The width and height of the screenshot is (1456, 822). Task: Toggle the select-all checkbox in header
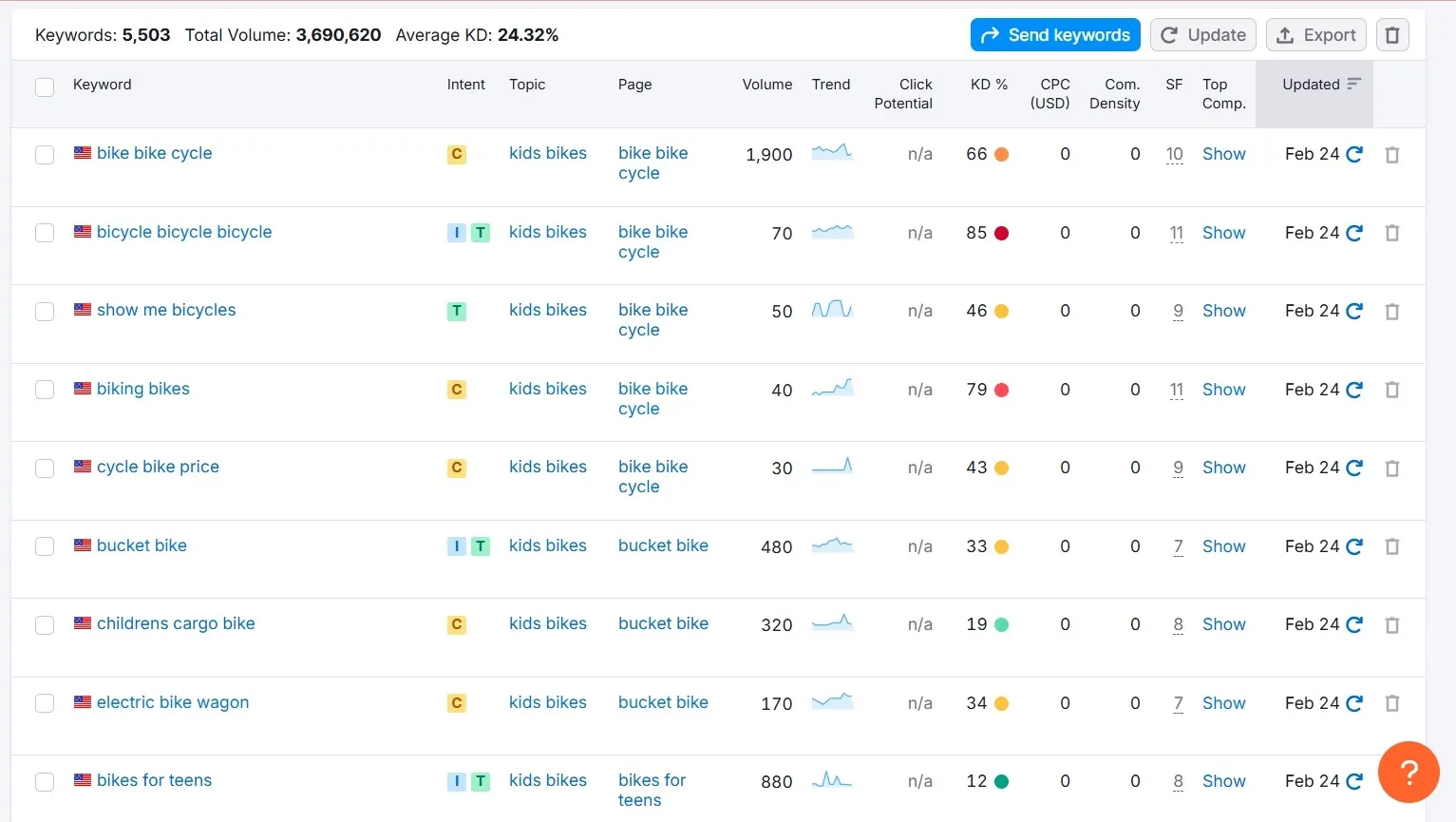pos(45,87)
